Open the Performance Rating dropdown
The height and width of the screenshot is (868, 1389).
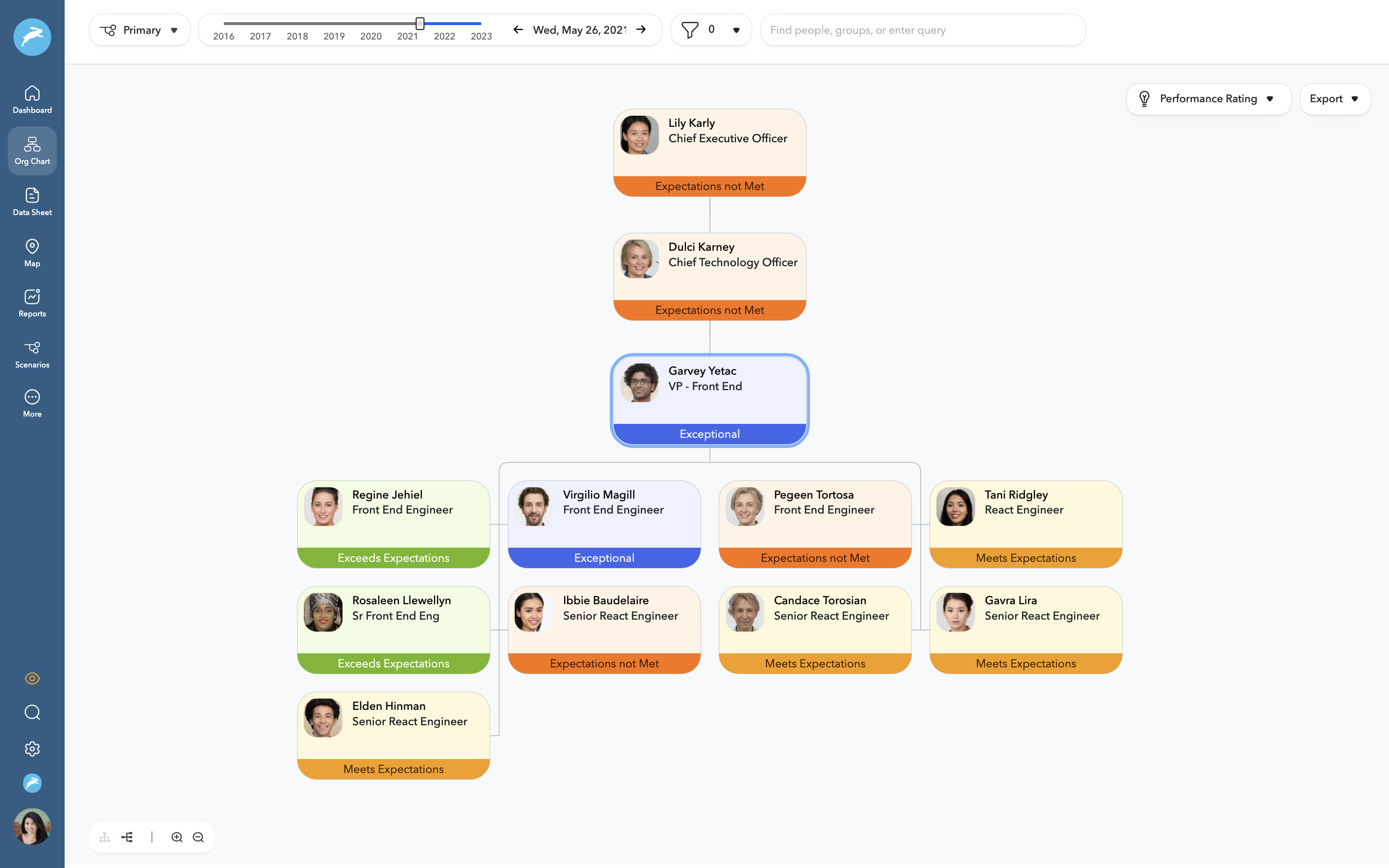click(1209, 99)
